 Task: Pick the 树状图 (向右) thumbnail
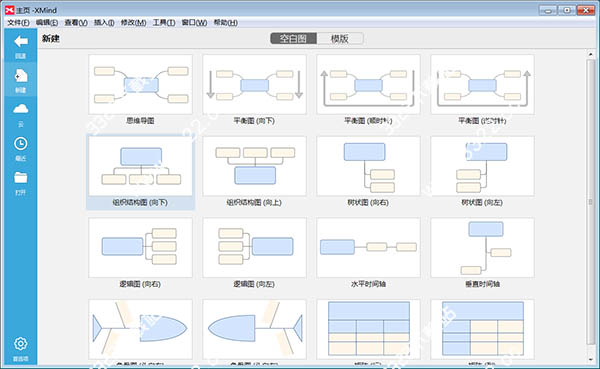click(x=368, y=166)
